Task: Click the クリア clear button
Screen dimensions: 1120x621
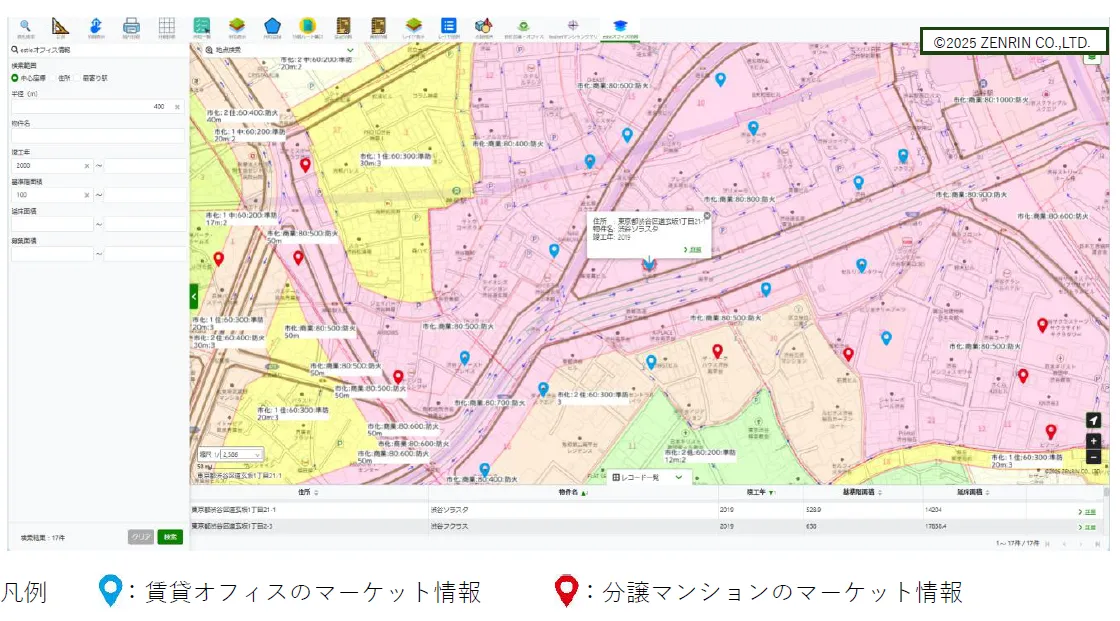Action: coord(141,537)
